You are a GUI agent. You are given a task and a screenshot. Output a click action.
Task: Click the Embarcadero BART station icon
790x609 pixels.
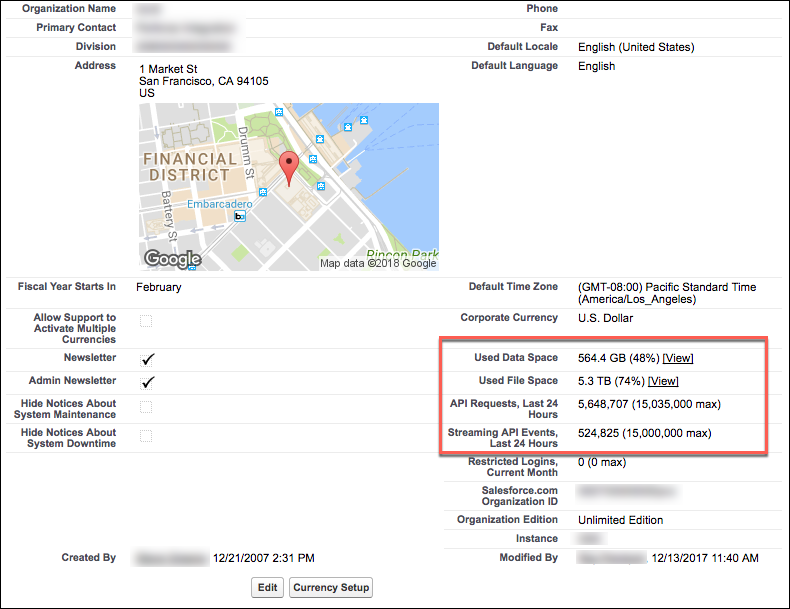240,217
